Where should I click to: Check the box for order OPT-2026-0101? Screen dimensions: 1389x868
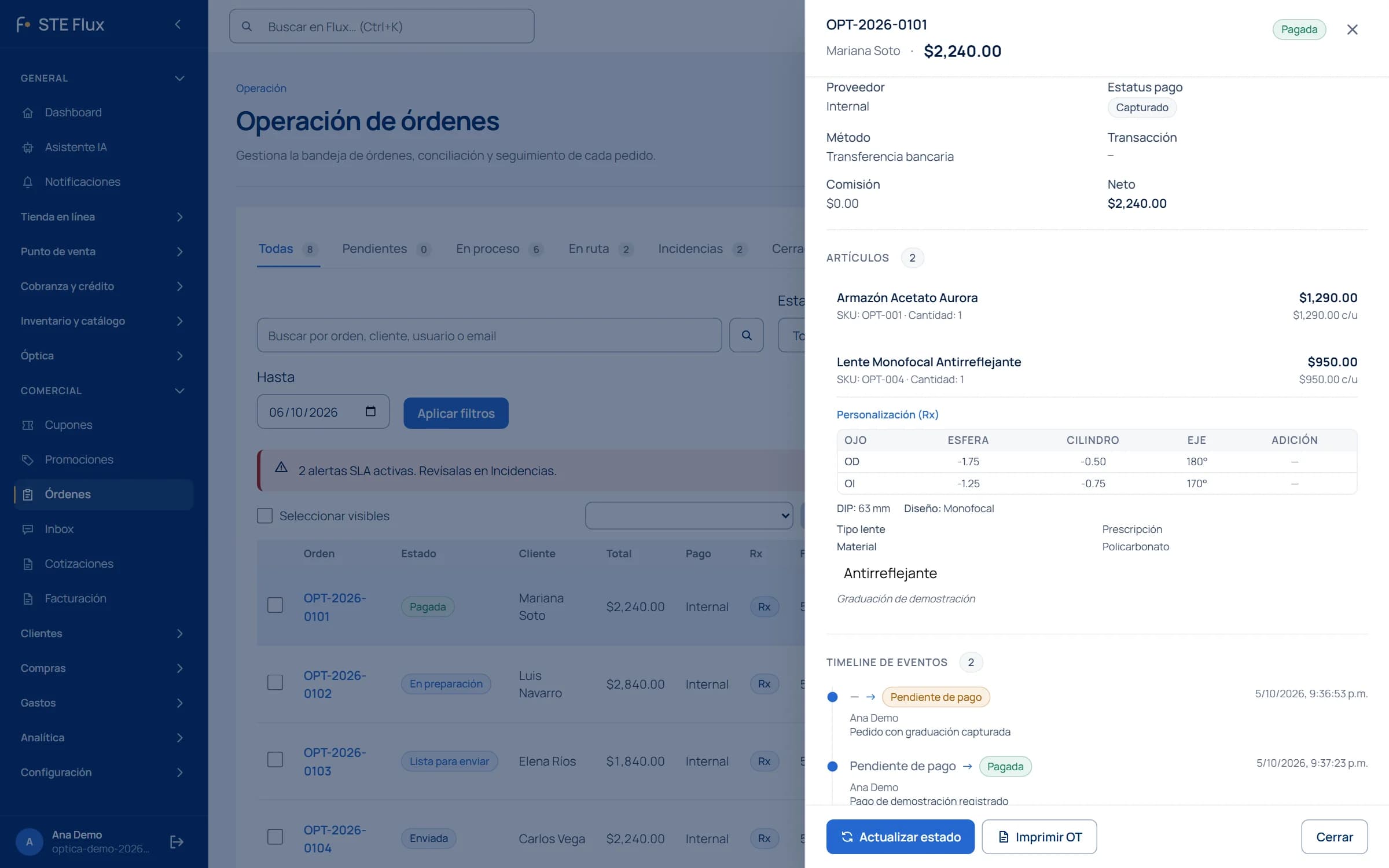275,605
